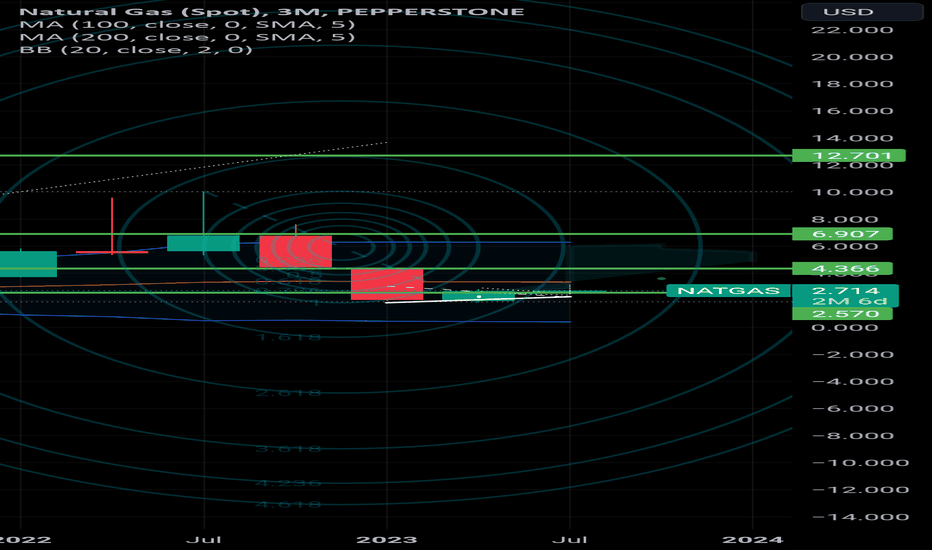Select the green candle at Jul 2022

point(203,243)
